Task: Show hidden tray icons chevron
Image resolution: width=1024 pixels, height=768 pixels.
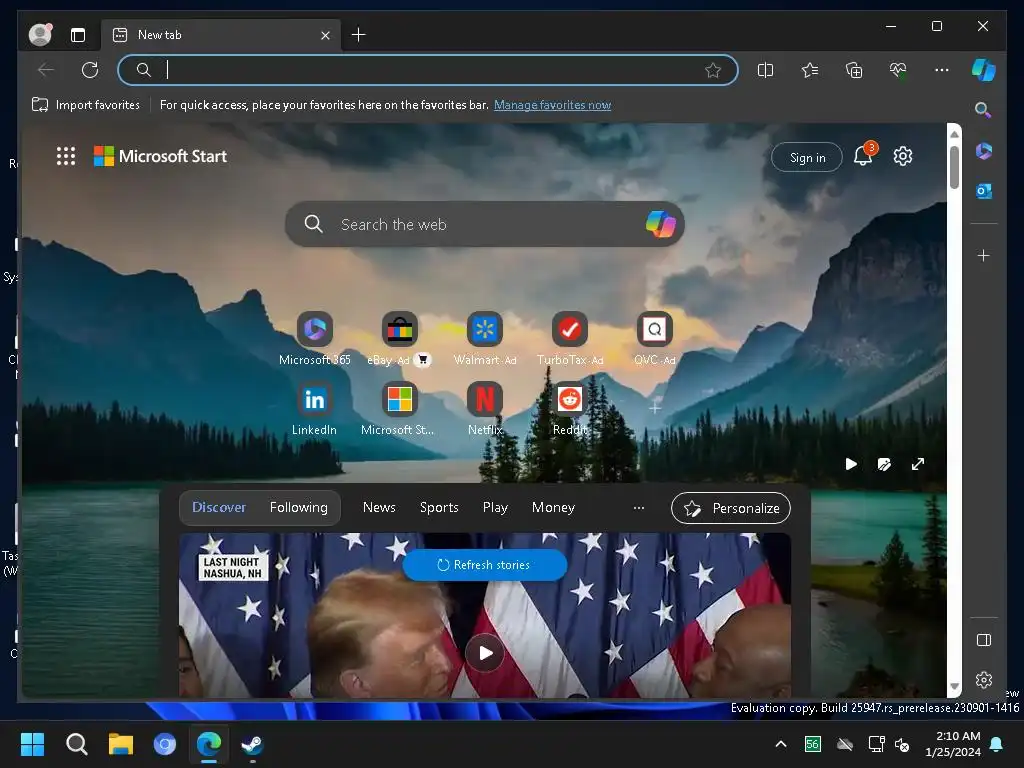Action: 780,744
